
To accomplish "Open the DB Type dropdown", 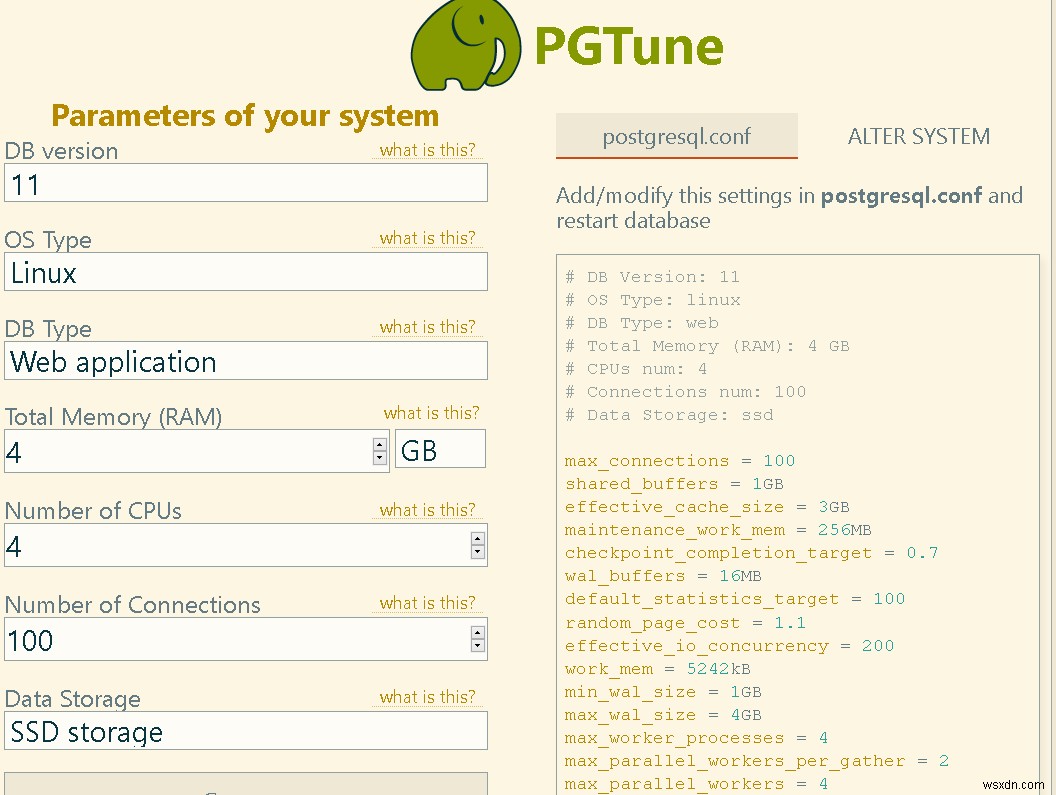I will [x=246, y=361].
